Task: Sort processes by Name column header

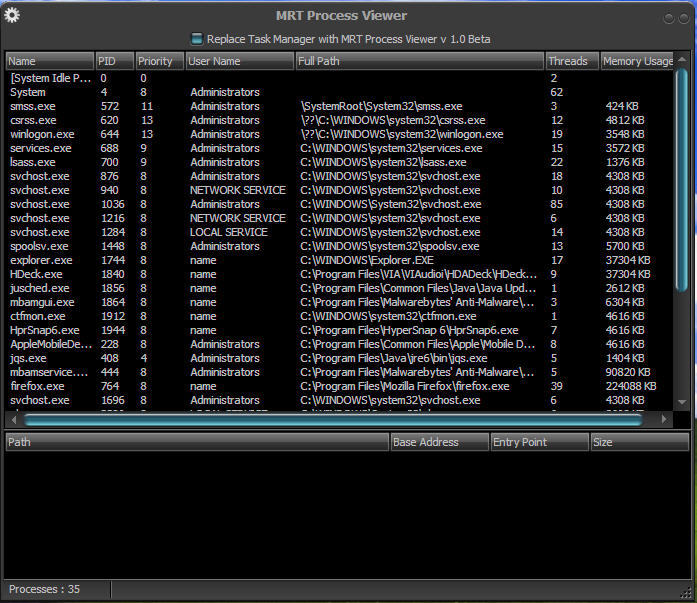Action: pyautogui.click(x=50, y=61)
